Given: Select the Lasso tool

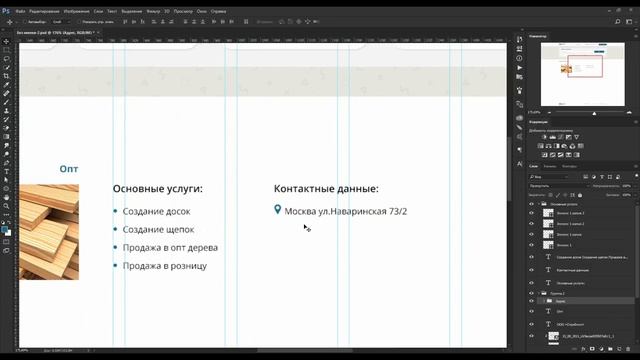Looking at the screenshot, I should coord(6,59).
